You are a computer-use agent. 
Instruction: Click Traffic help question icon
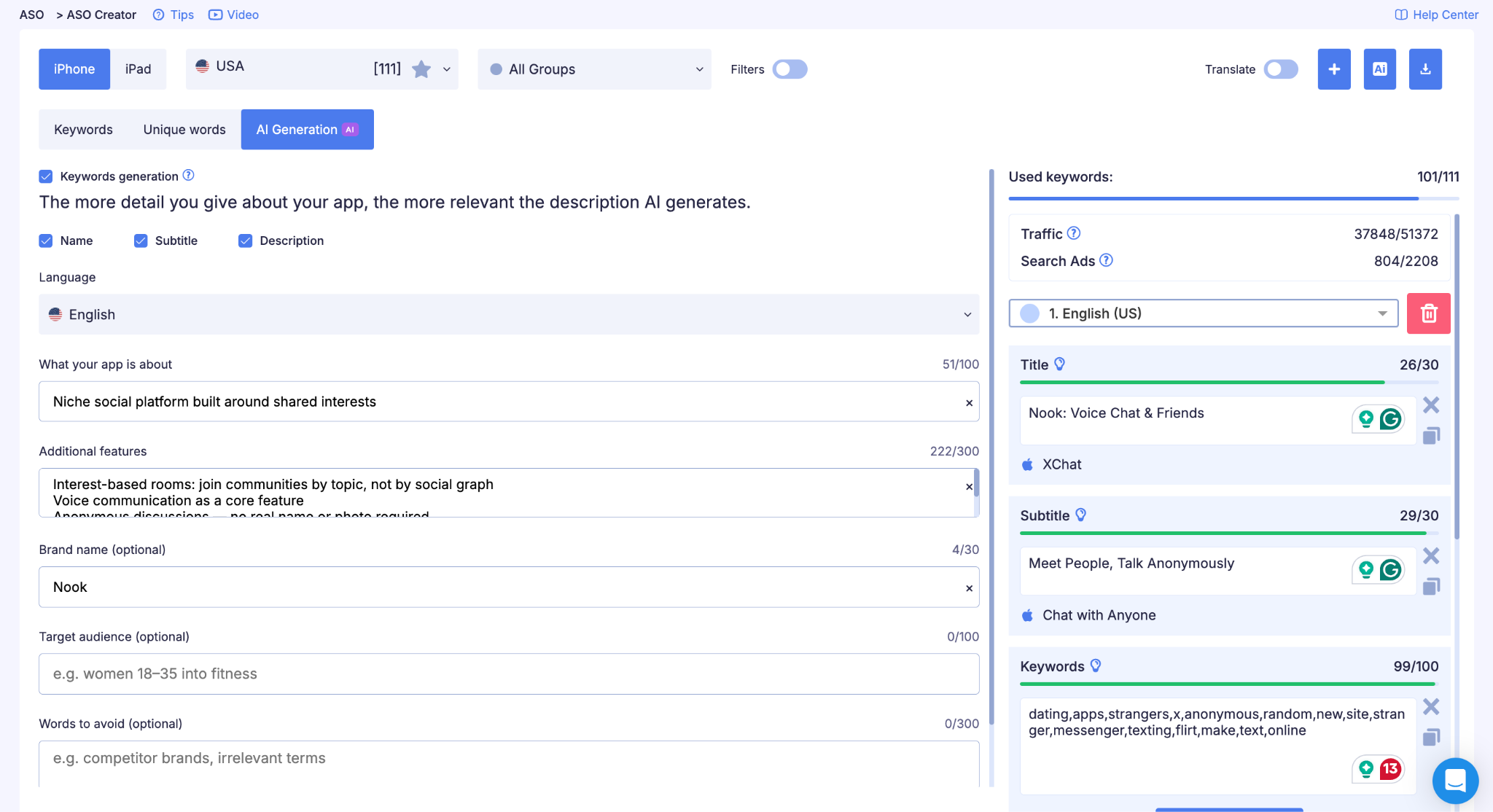[1073, 233]
